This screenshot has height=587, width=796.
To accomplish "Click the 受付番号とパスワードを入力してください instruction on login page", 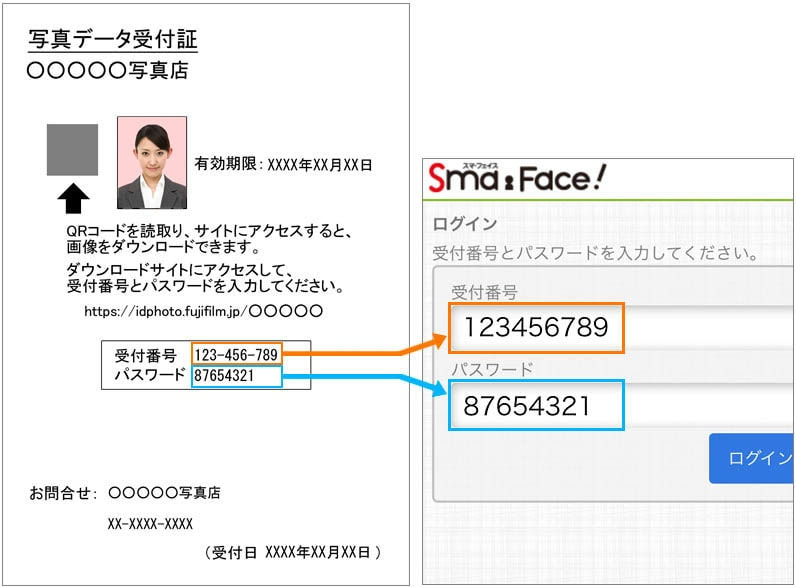I will click(x=594, y=253).
